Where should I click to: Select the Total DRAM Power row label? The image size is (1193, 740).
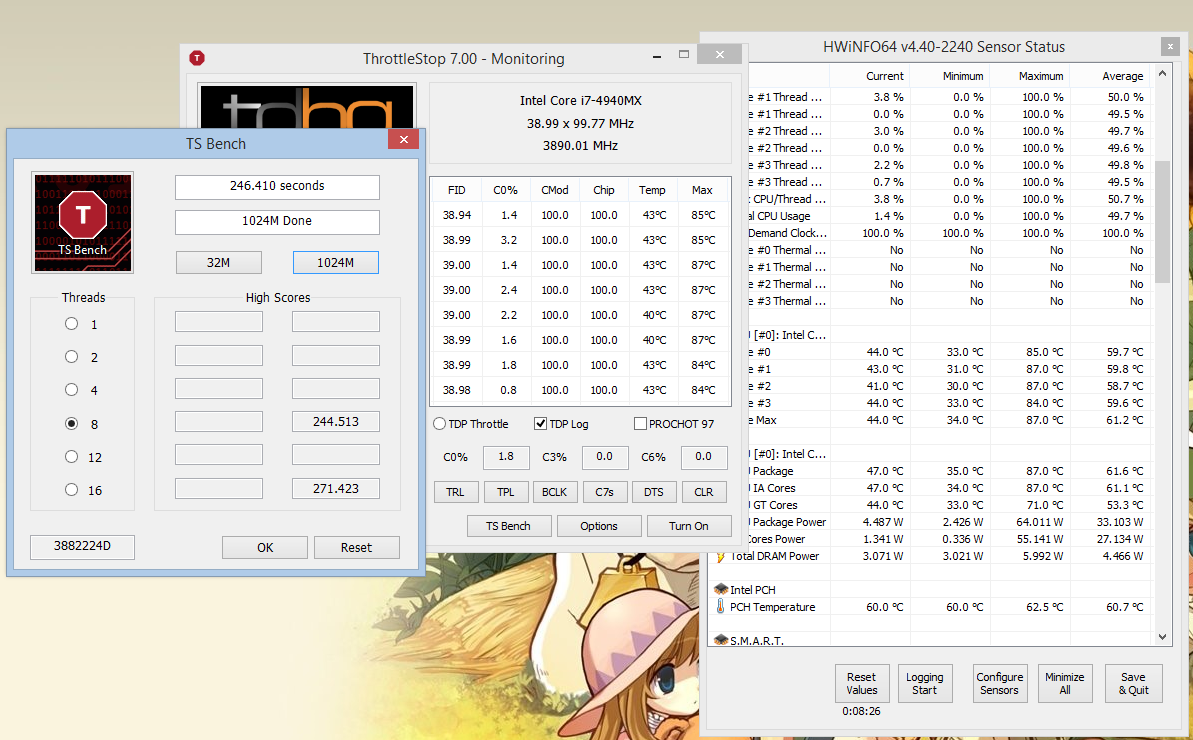[x=775, y=556]
